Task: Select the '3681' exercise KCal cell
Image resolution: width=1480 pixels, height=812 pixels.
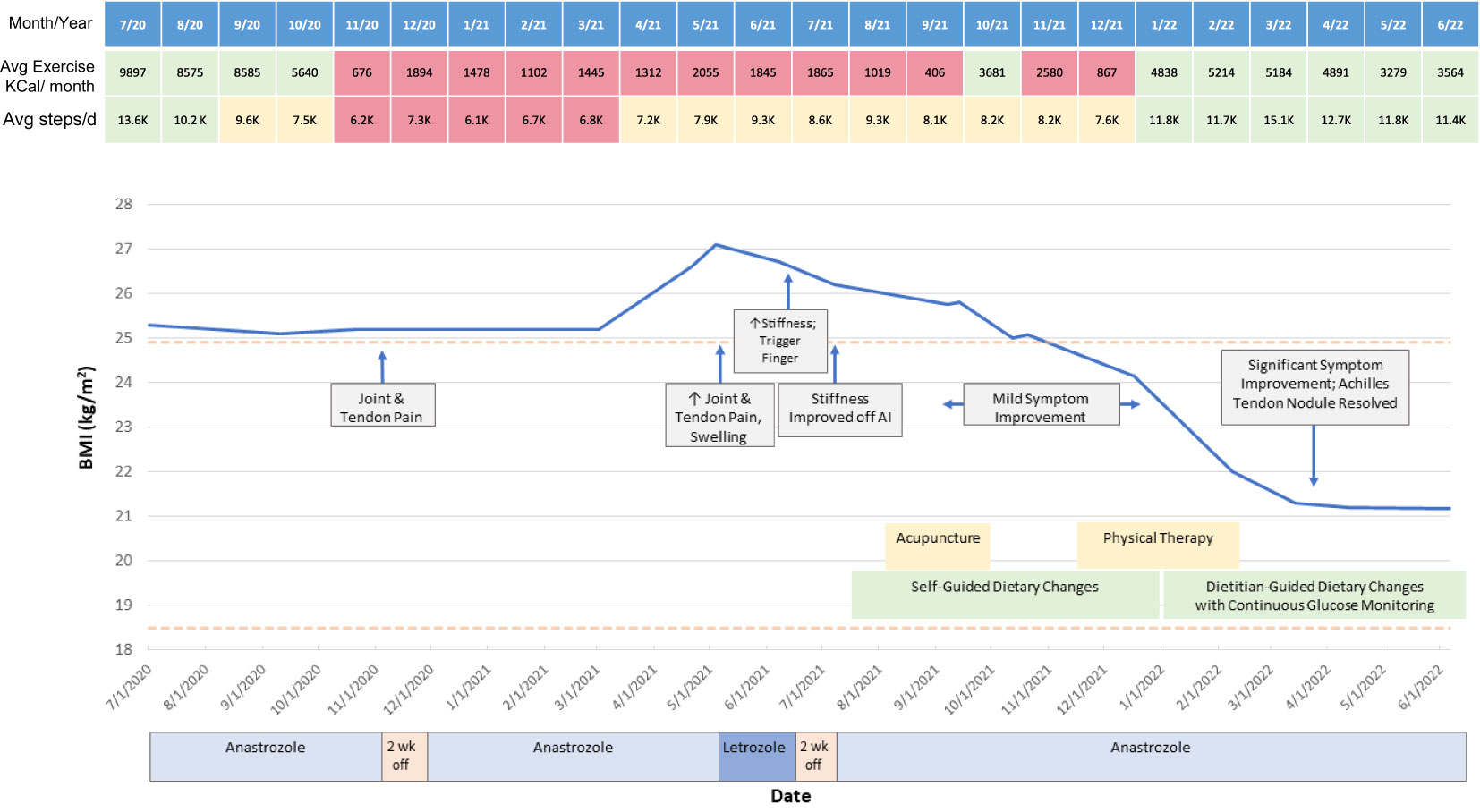Action: [991, 72]
